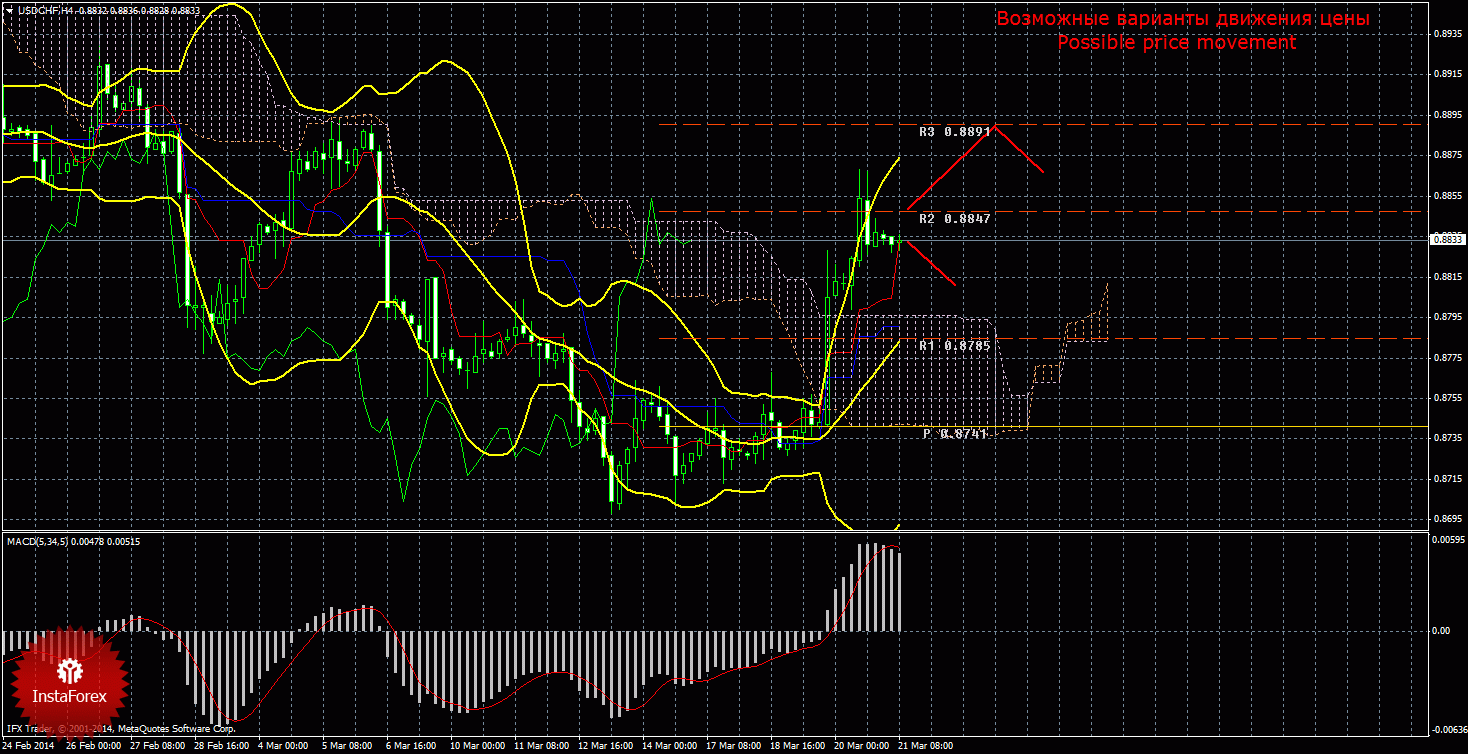Click the 24 Feb 2014 time label
This screenshot has height=754, width=1468.
point(28,746)
